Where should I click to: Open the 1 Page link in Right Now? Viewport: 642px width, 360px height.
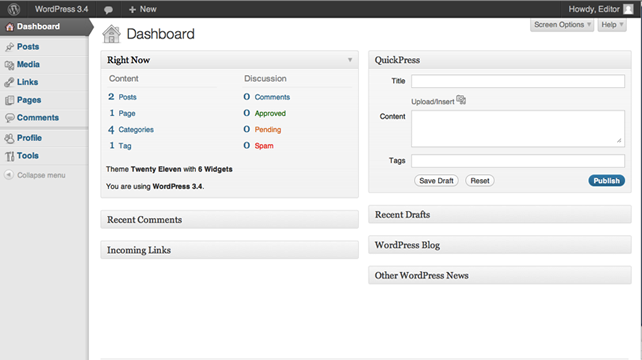tap(122, 113)
